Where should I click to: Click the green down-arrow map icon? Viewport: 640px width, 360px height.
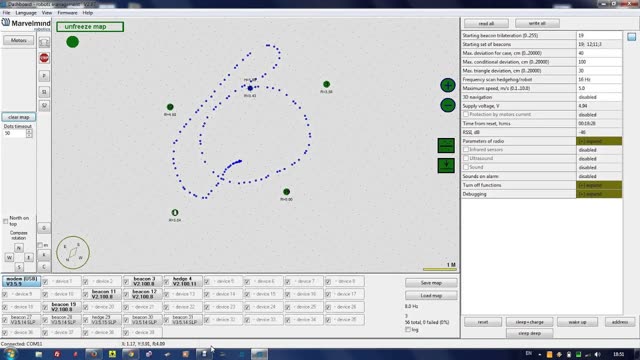(x=446, y=165)
